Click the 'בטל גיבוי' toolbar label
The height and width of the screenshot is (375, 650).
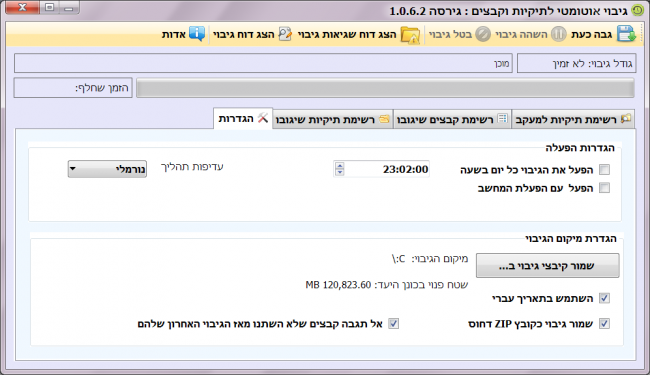[x=450, y=34]
